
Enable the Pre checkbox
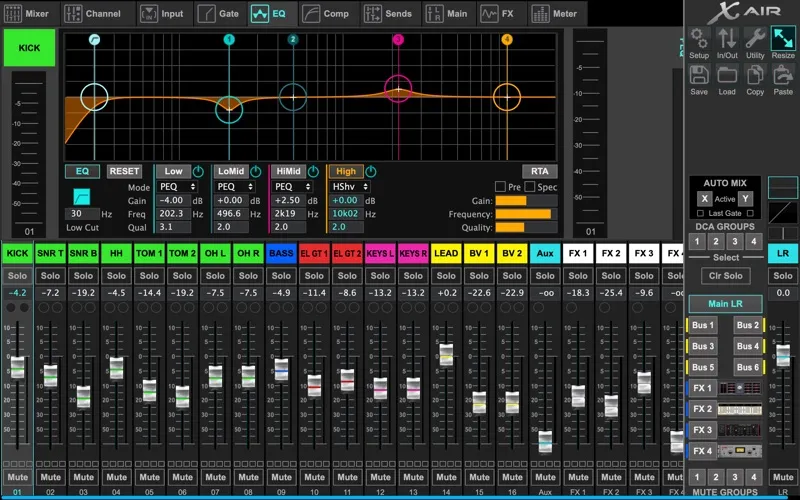501,187
